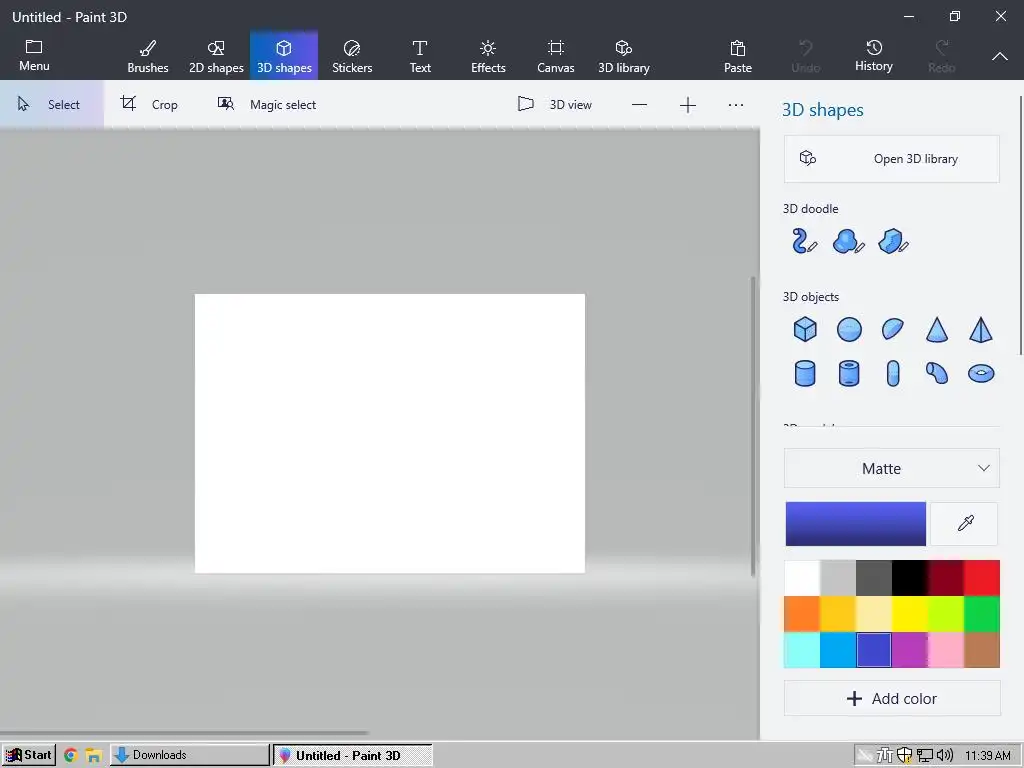Select the Sharp edge 3D doodle
This screenshot has height=768, width=1024.
pos(893,241)
